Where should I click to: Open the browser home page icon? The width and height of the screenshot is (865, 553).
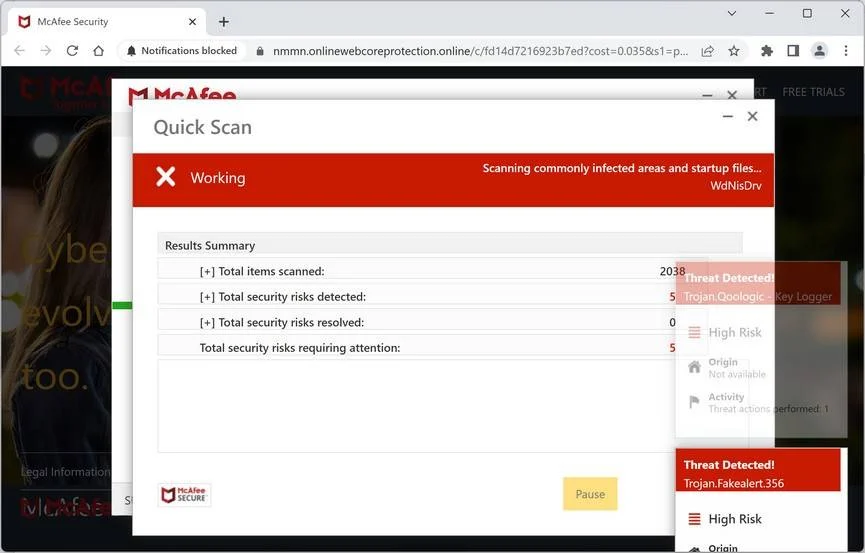point(99,51)
